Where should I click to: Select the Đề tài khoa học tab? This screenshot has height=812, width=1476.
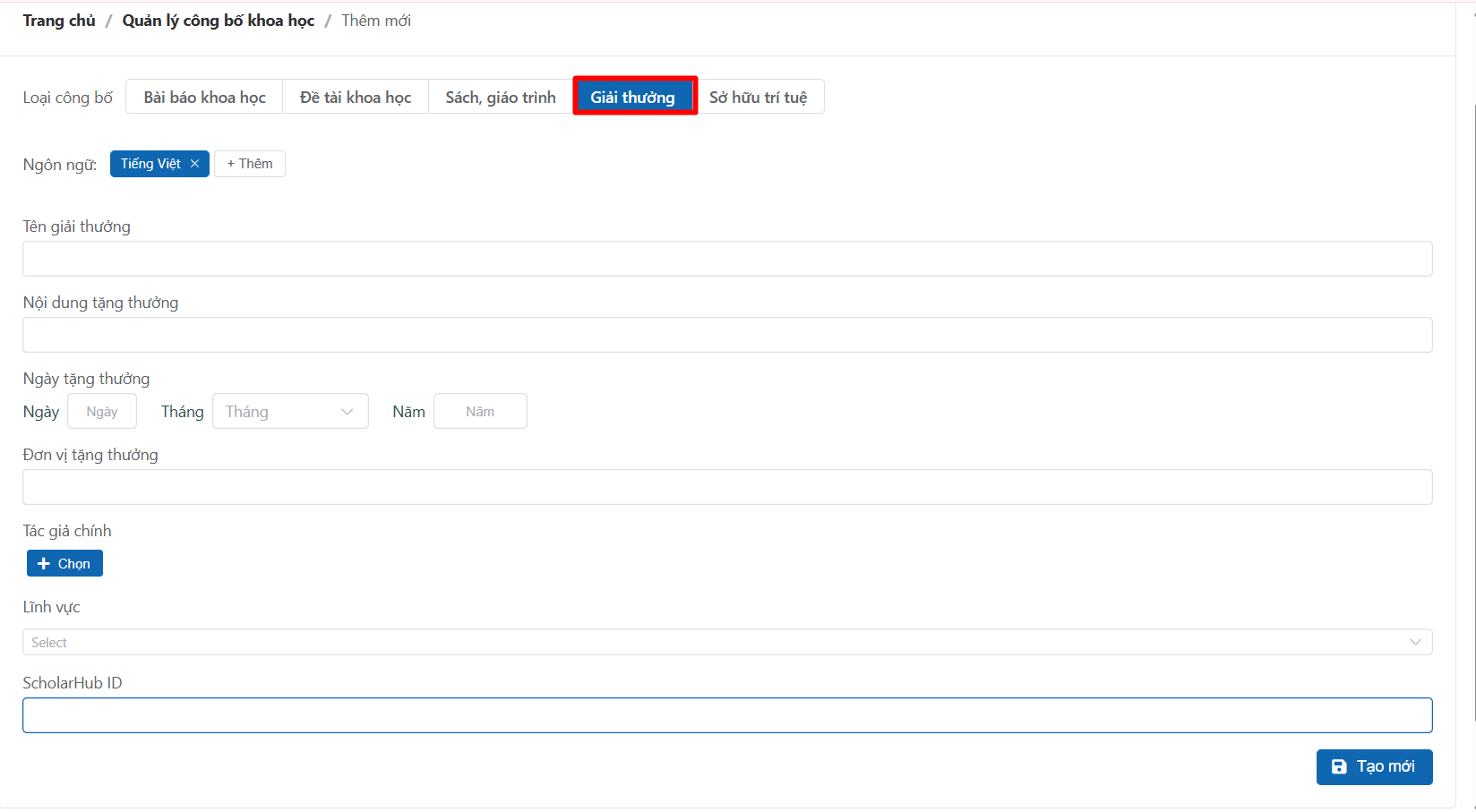pyautogui.click(x=356, y=97)
